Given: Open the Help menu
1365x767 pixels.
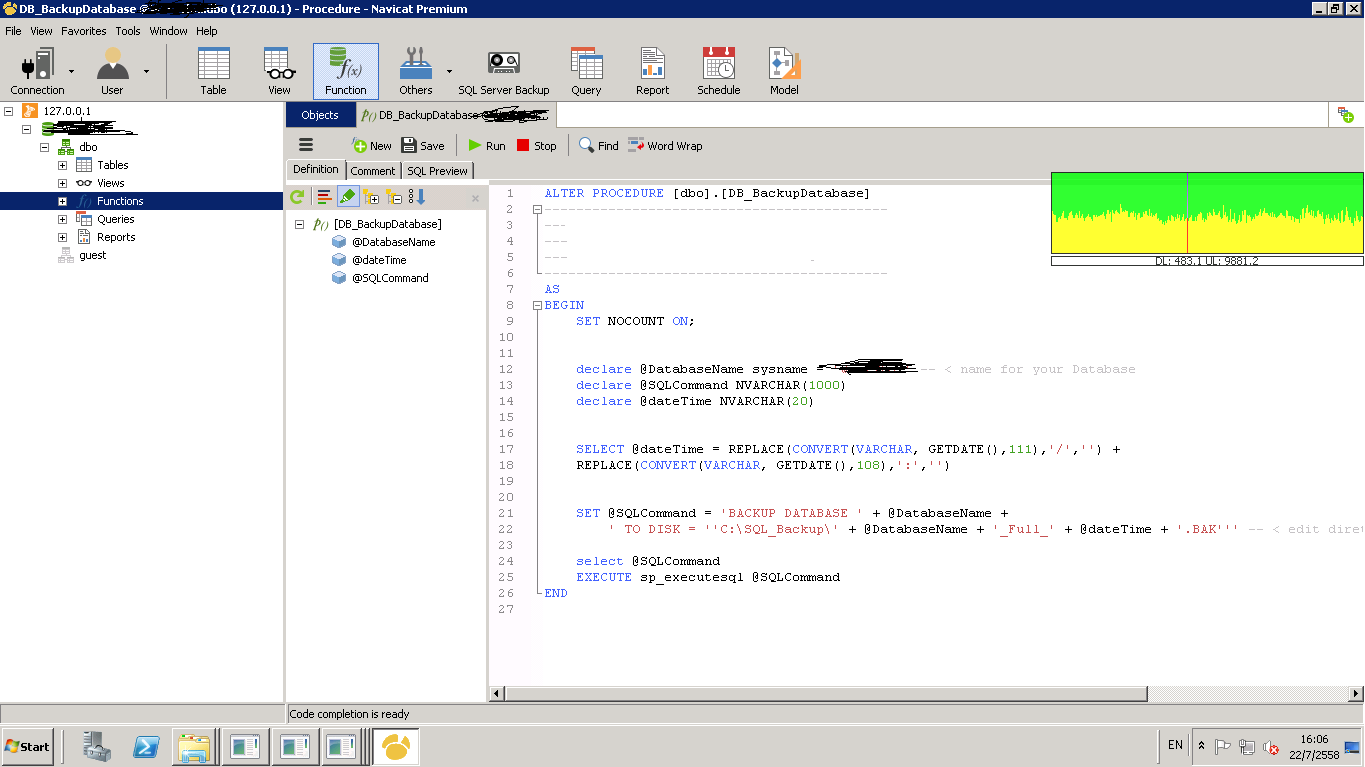Looking at the screenshot, I should [207, 31].
